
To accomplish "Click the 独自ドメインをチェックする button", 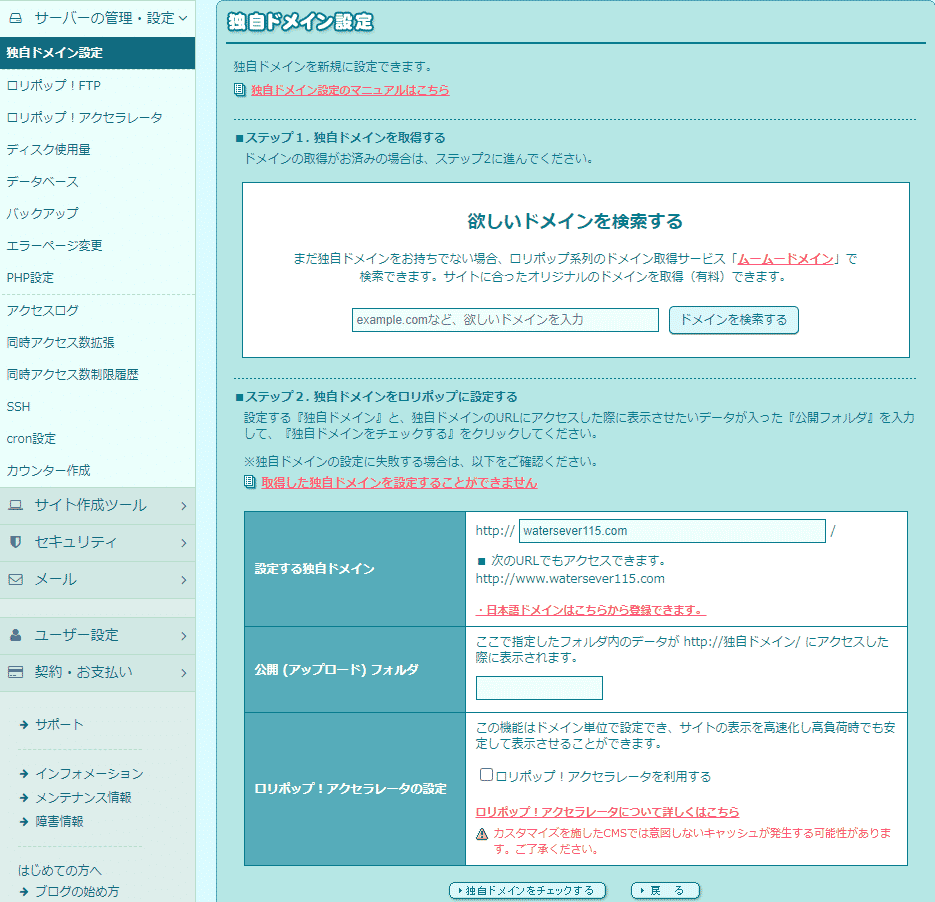I will [527, 891].
